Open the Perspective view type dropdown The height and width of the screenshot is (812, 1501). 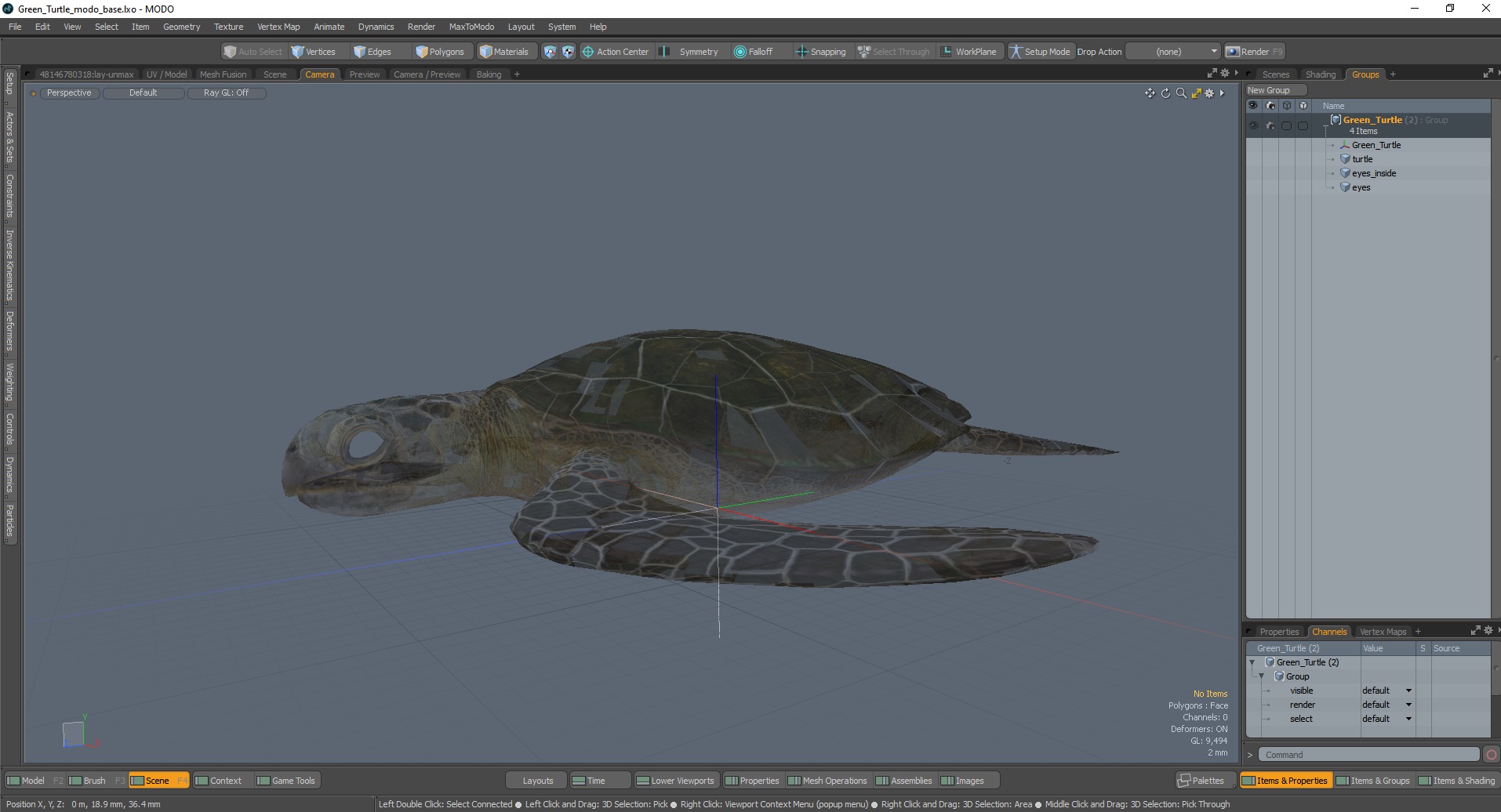tap(69, 92)
